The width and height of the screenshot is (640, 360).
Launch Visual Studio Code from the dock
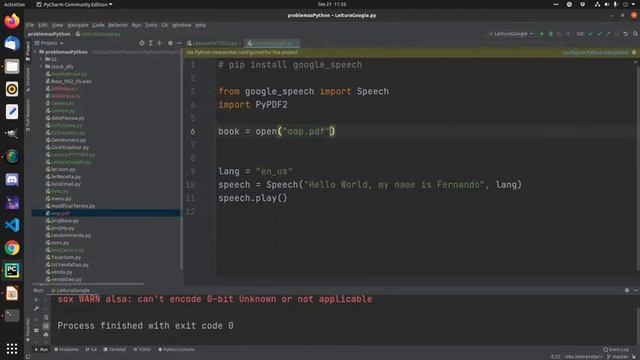pyautogui.click(x=12, y=225)
